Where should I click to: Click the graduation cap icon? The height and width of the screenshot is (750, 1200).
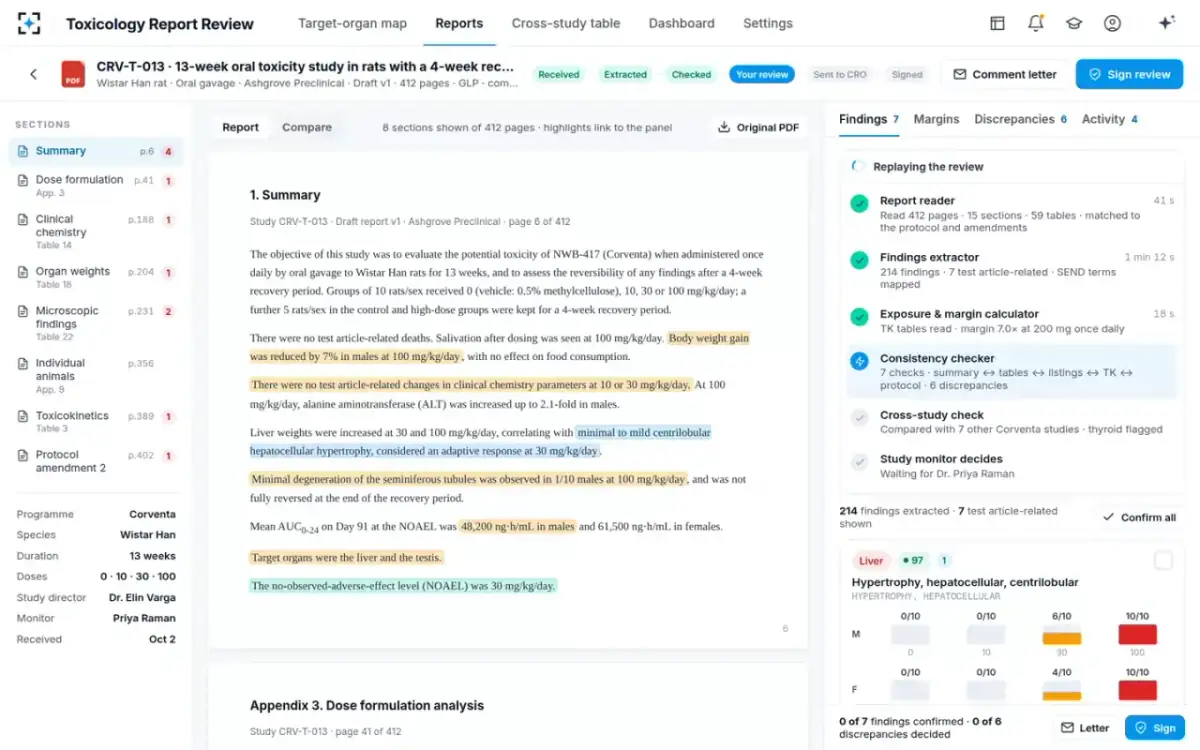(x=1074, y=23)
